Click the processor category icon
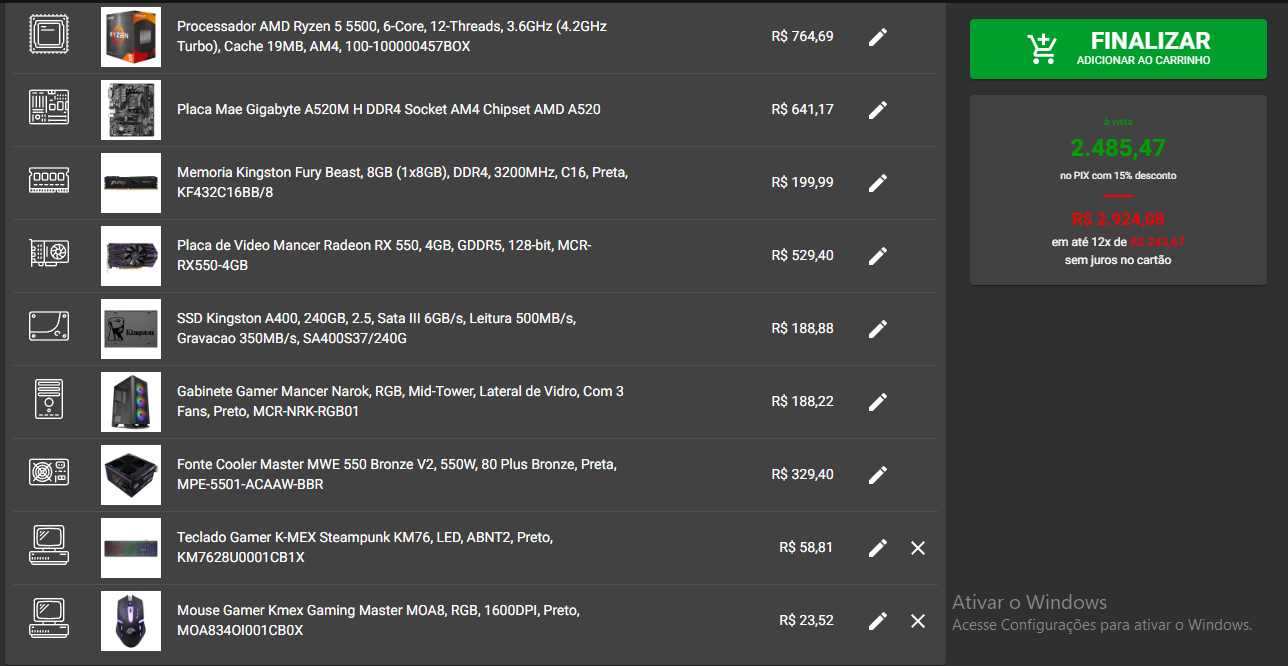Viewport: 1288px width, 666px height. (x=49, y=36)
